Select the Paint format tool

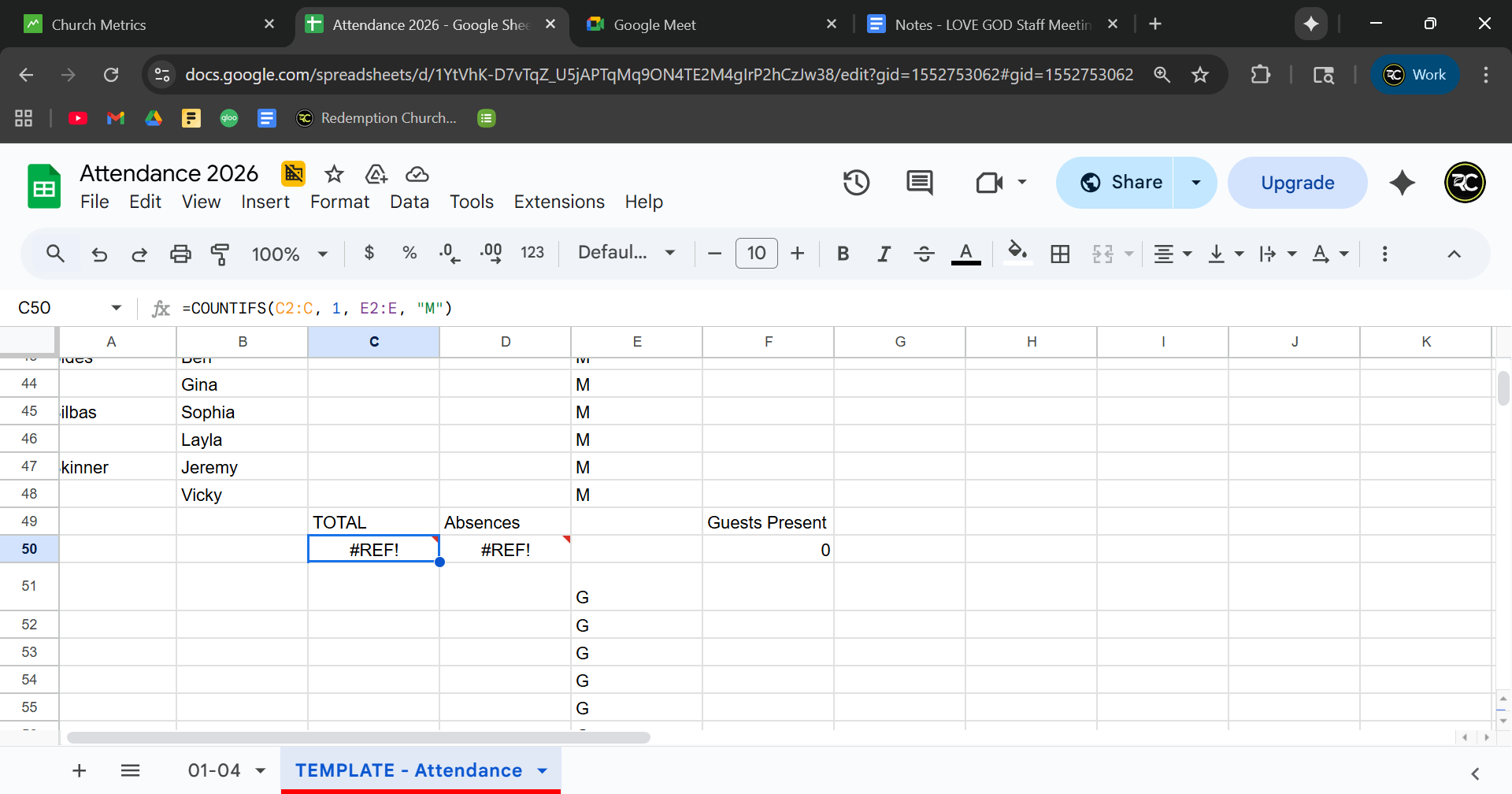click(x=220, y=254)
